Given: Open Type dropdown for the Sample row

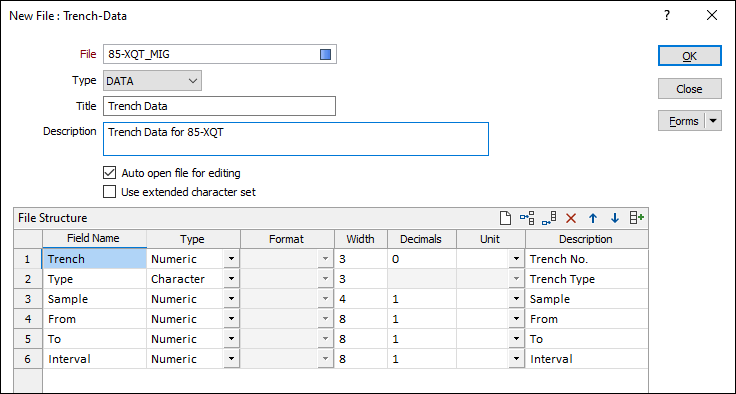Looking at the screenshot, I should (231, 299).
